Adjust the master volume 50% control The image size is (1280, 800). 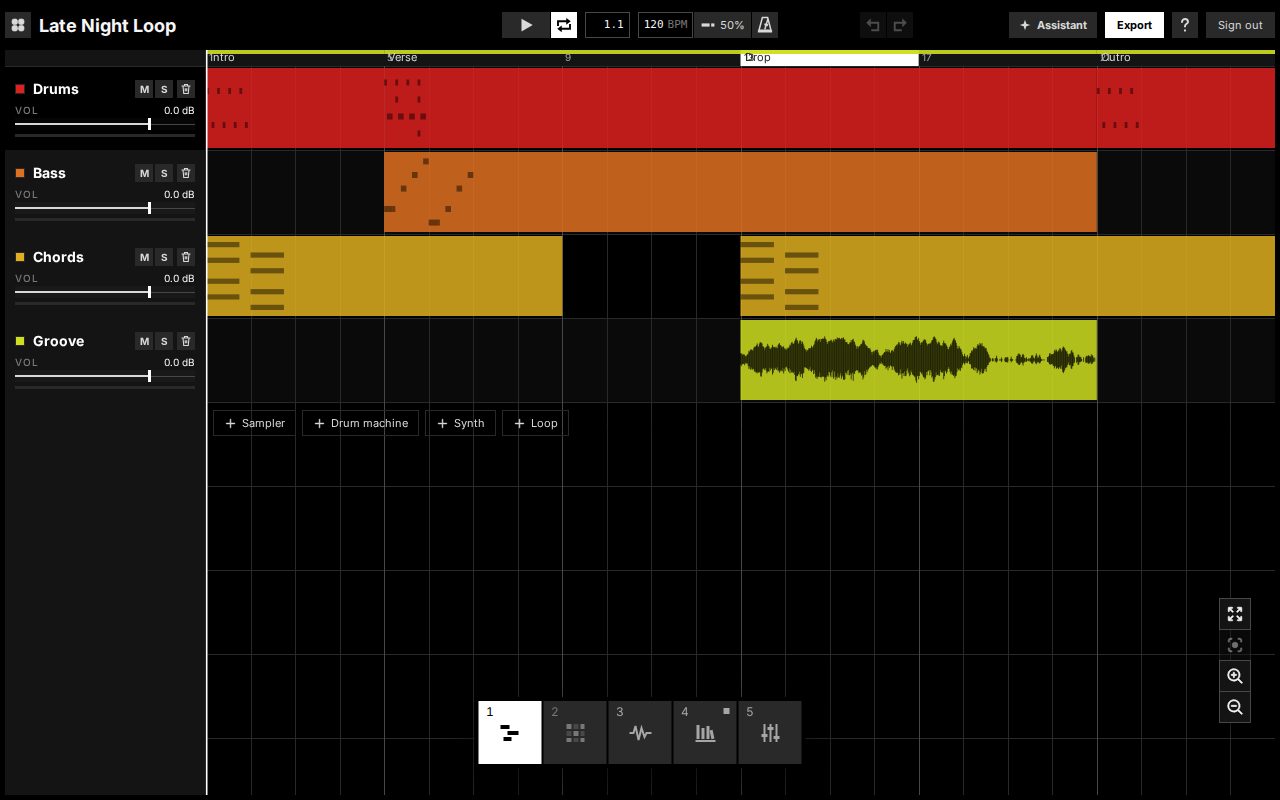click(722, 25)
